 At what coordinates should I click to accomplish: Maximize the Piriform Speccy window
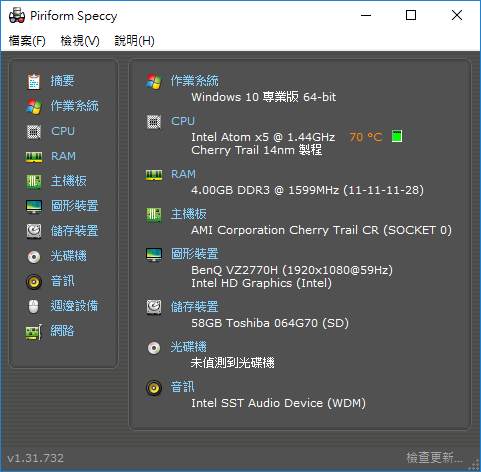pyautogui.click(x=411, y=15)
